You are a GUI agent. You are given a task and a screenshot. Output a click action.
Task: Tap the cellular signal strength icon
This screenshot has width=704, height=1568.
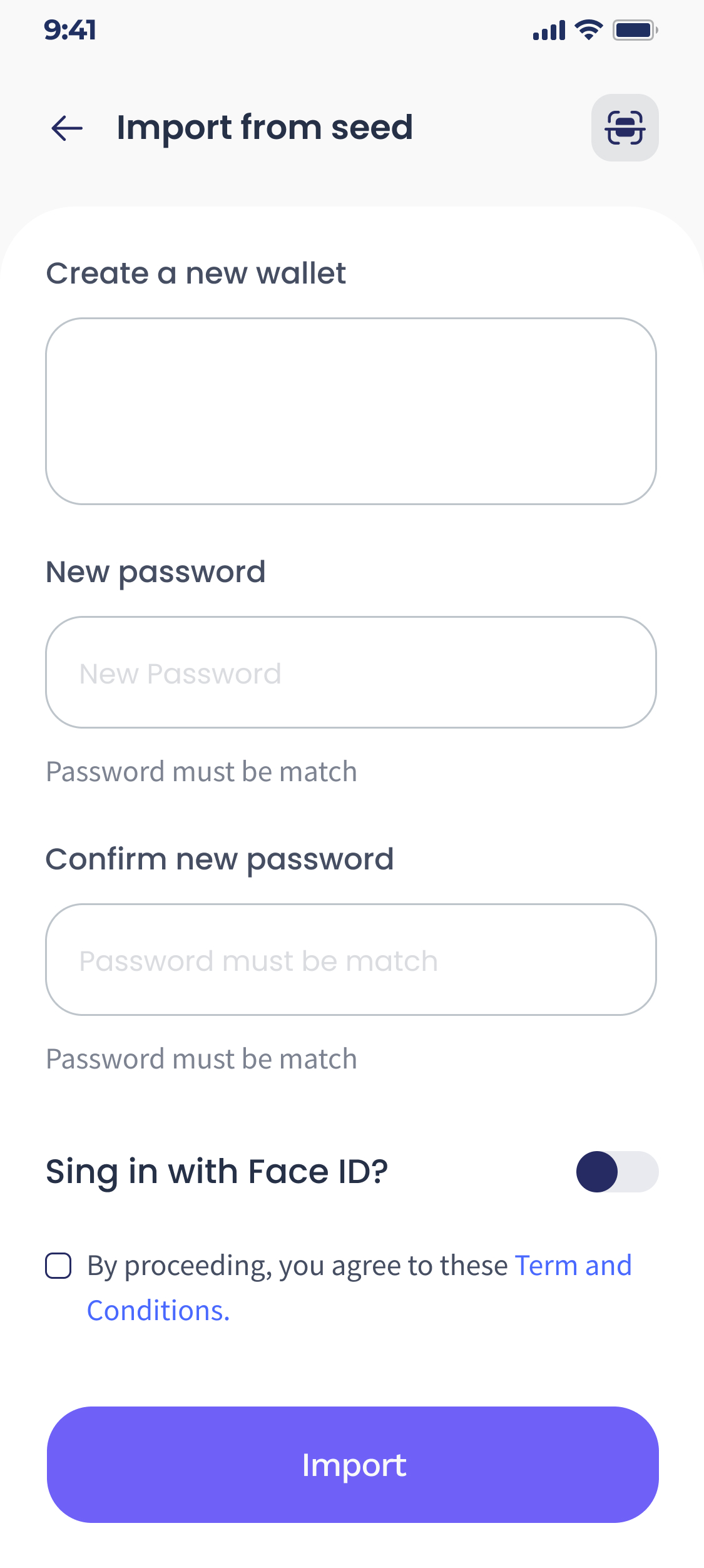pyautogui.click(x=549, y=30)
